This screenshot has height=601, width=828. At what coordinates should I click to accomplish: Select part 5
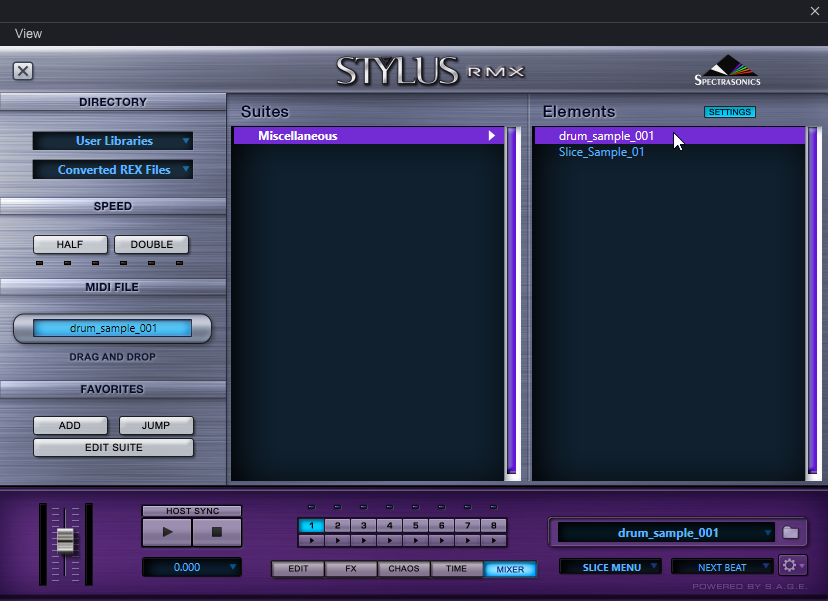[x=416, y=525]
